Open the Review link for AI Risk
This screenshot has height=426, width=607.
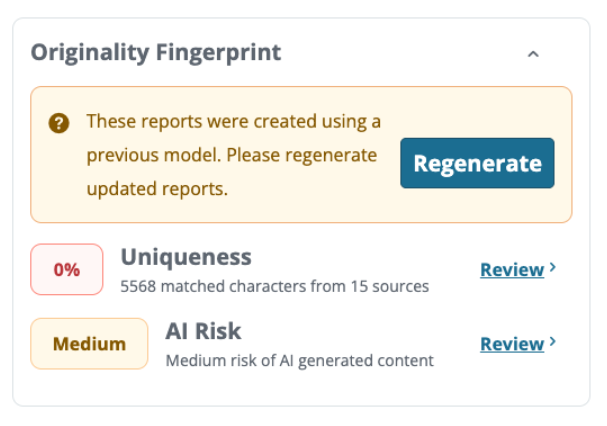pyautogui.click(x=512, y=344)
